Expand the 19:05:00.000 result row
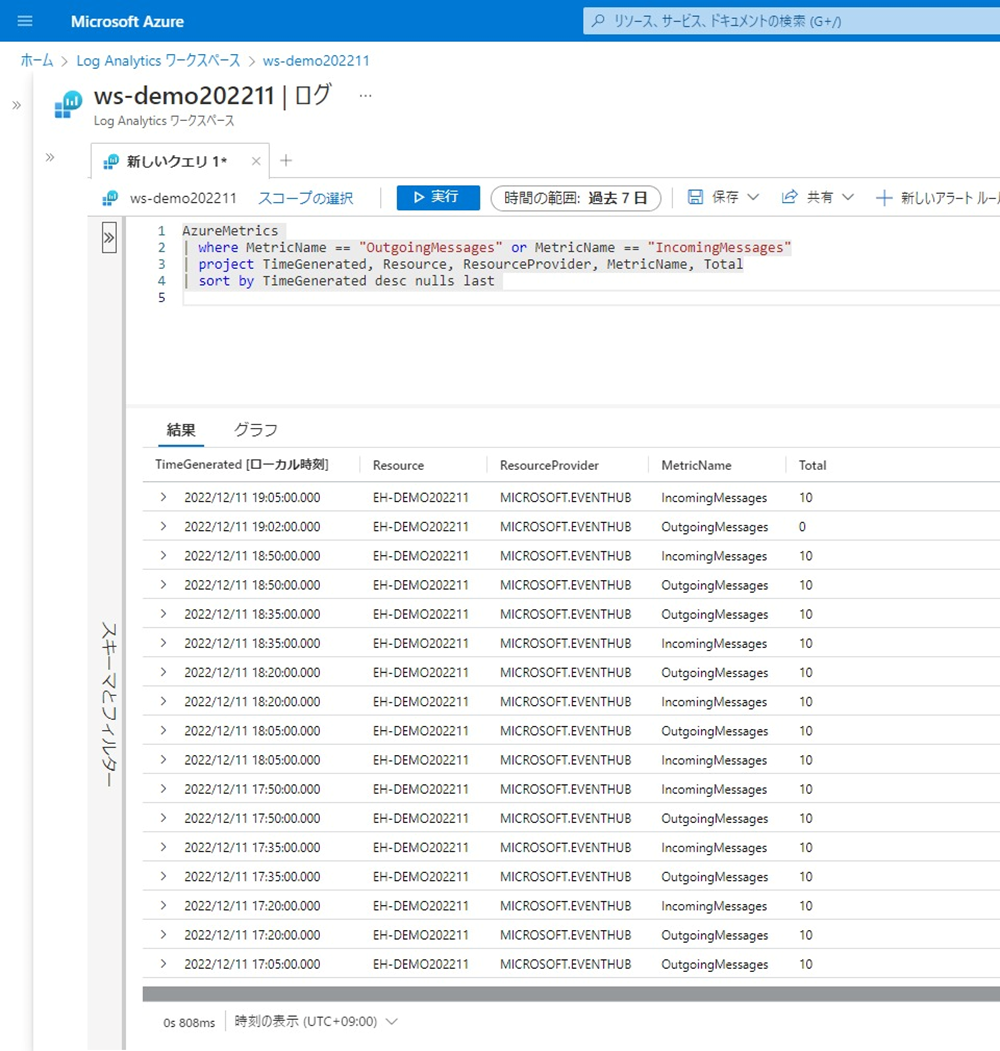Screen dimensions: 1000x1051 (x=163, y=497)
